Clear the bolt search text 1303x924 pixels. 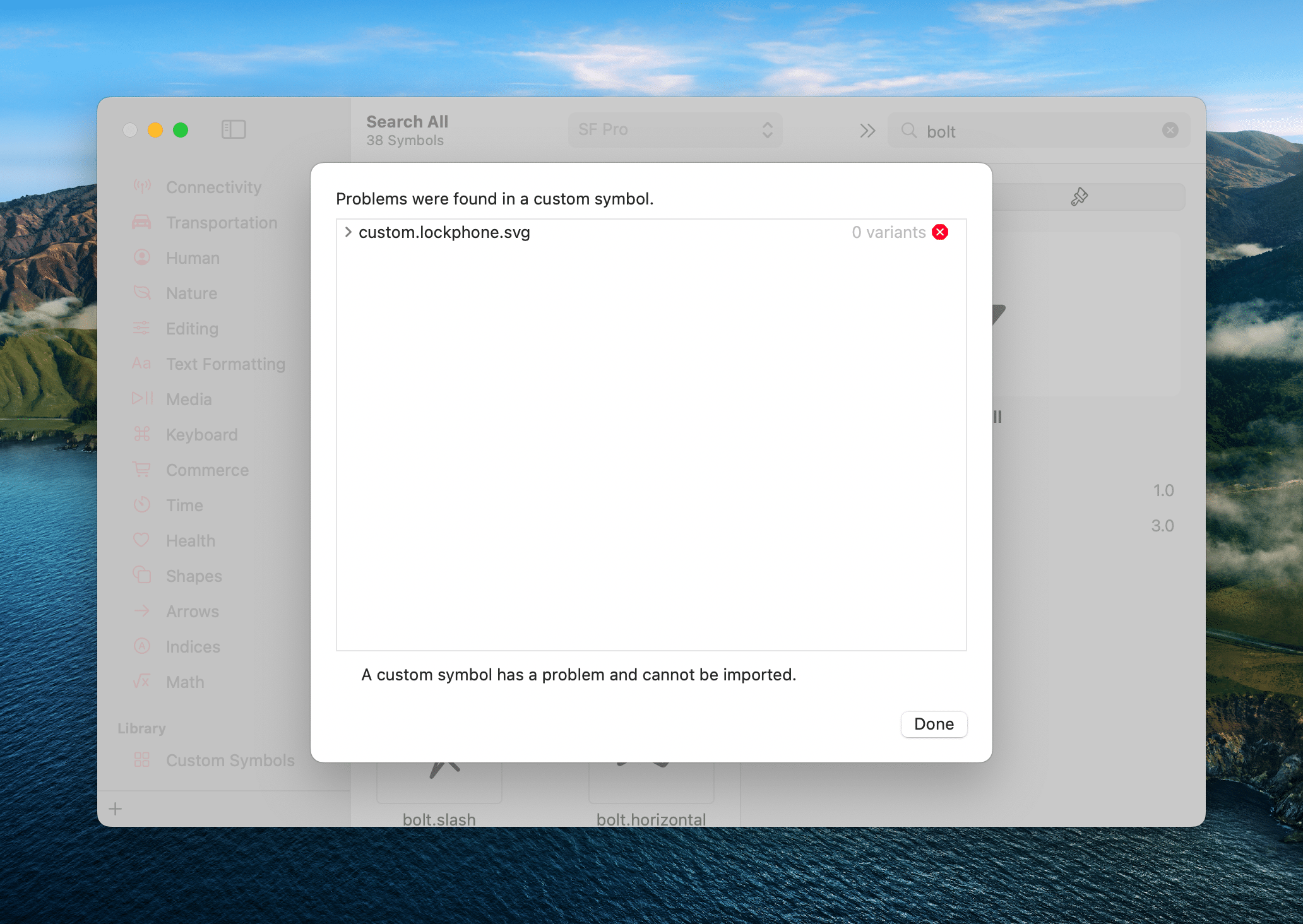(1170, 130)
